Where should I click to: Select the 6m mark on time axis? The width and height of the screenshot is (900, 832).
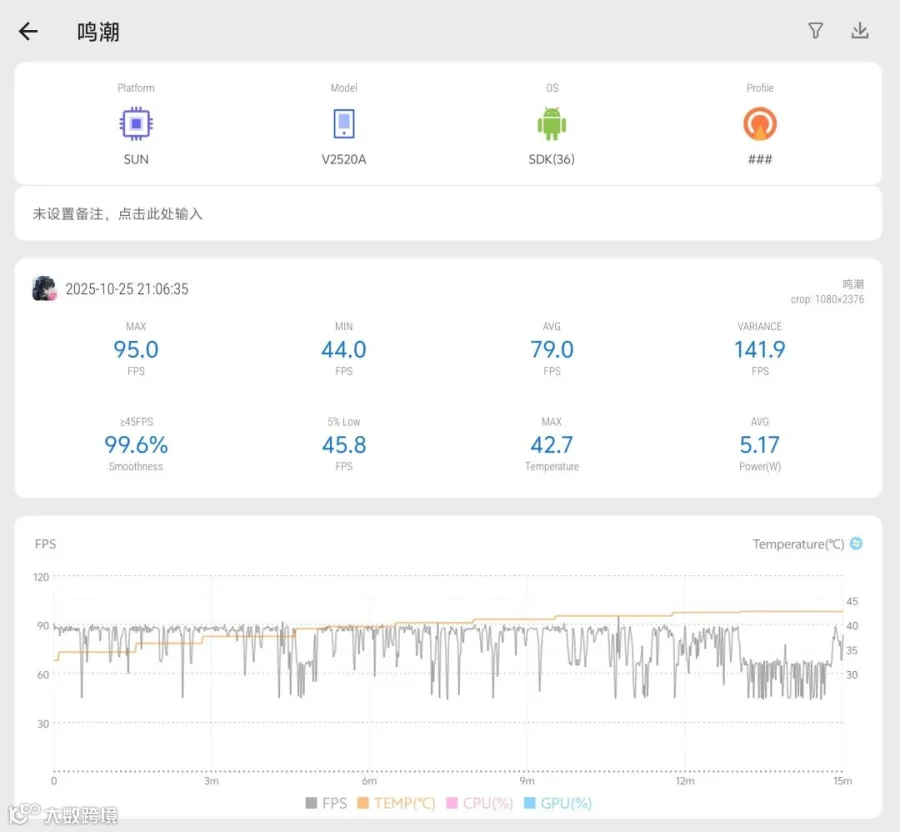369,781
